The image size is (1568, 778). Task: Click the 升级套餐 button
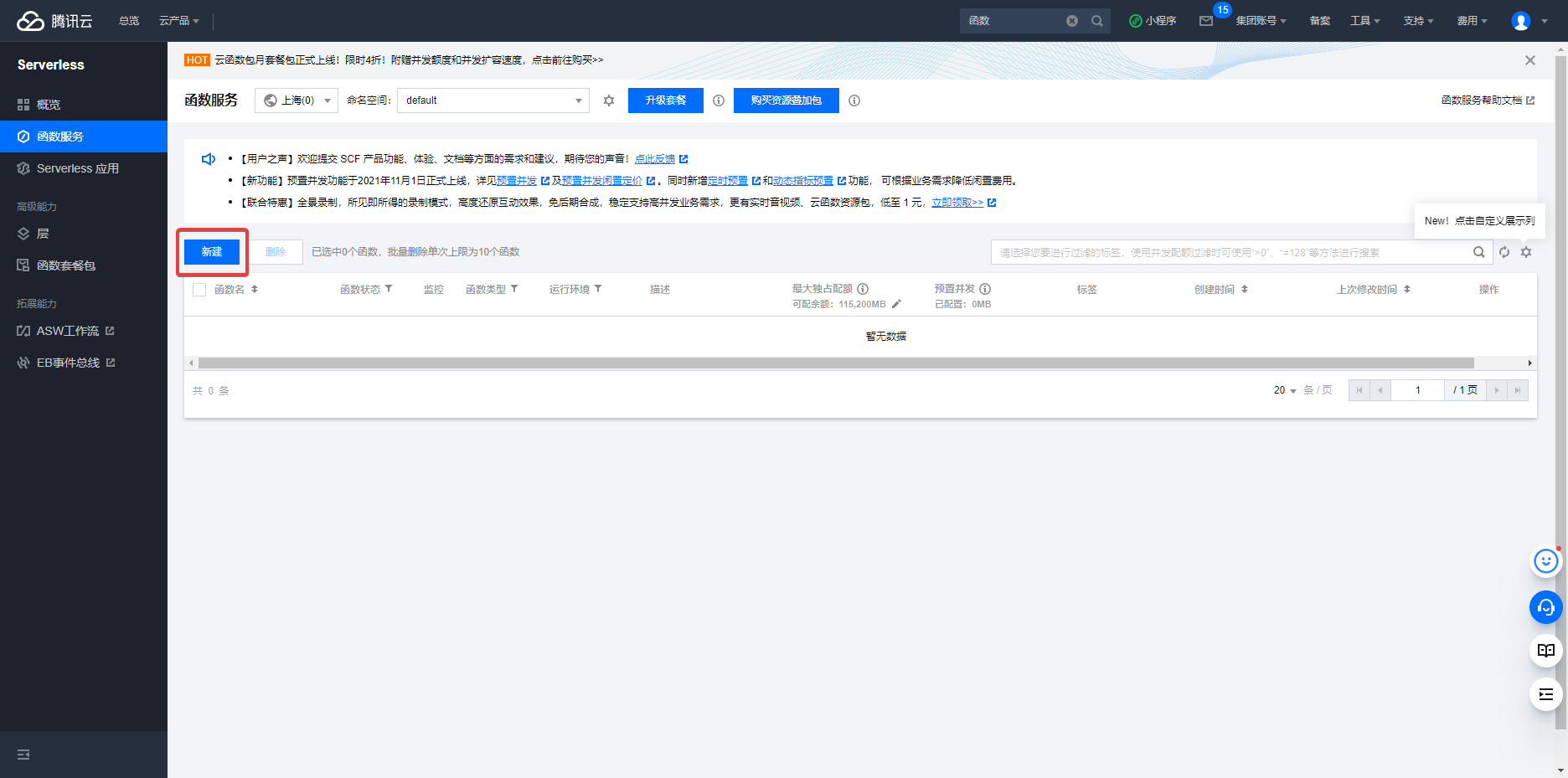(x=665, y=100)
